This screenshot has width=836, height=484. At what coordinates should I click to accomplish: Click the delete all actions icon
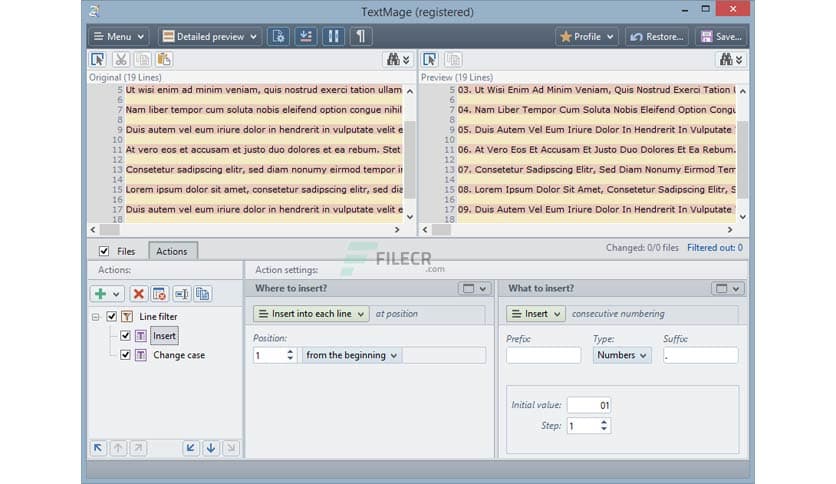pyautogui.click(x=159, y=294)
